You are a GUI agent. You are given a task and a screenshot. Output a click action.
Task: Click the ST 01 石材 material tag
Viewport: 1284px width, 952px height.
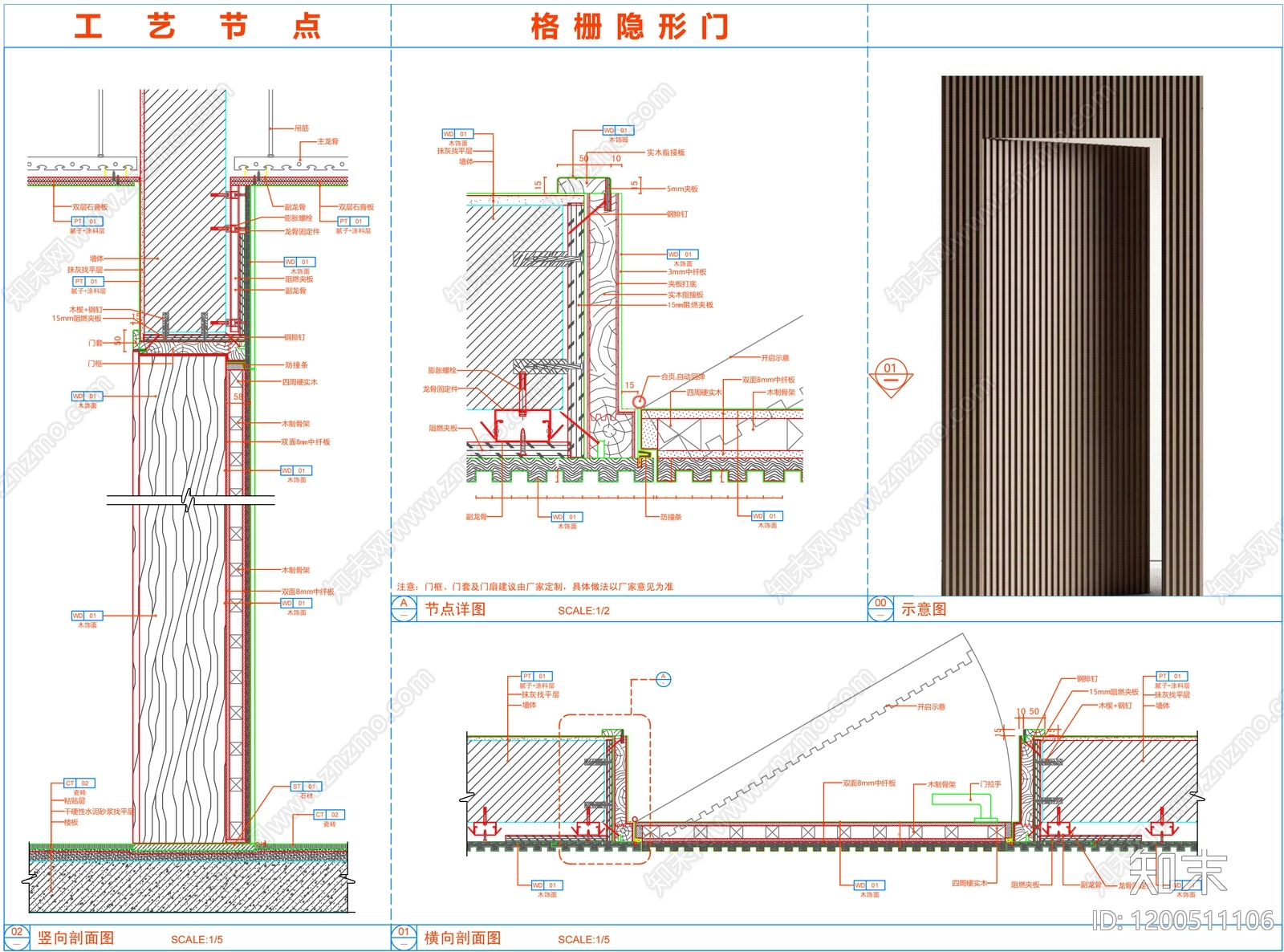click(x=306, y=791)
